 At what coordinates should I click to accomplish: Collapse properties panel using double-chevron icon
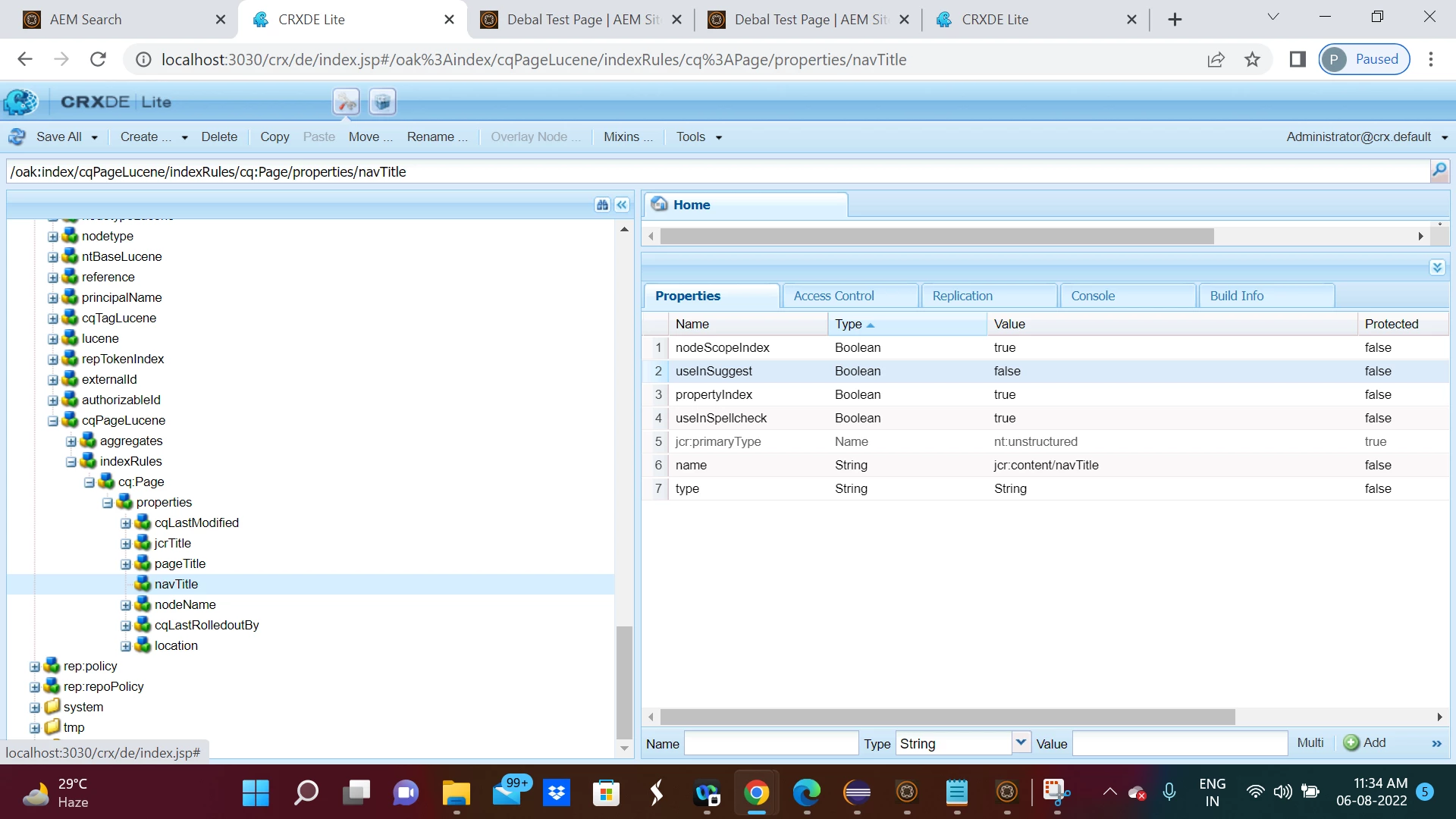[1437, 268]
